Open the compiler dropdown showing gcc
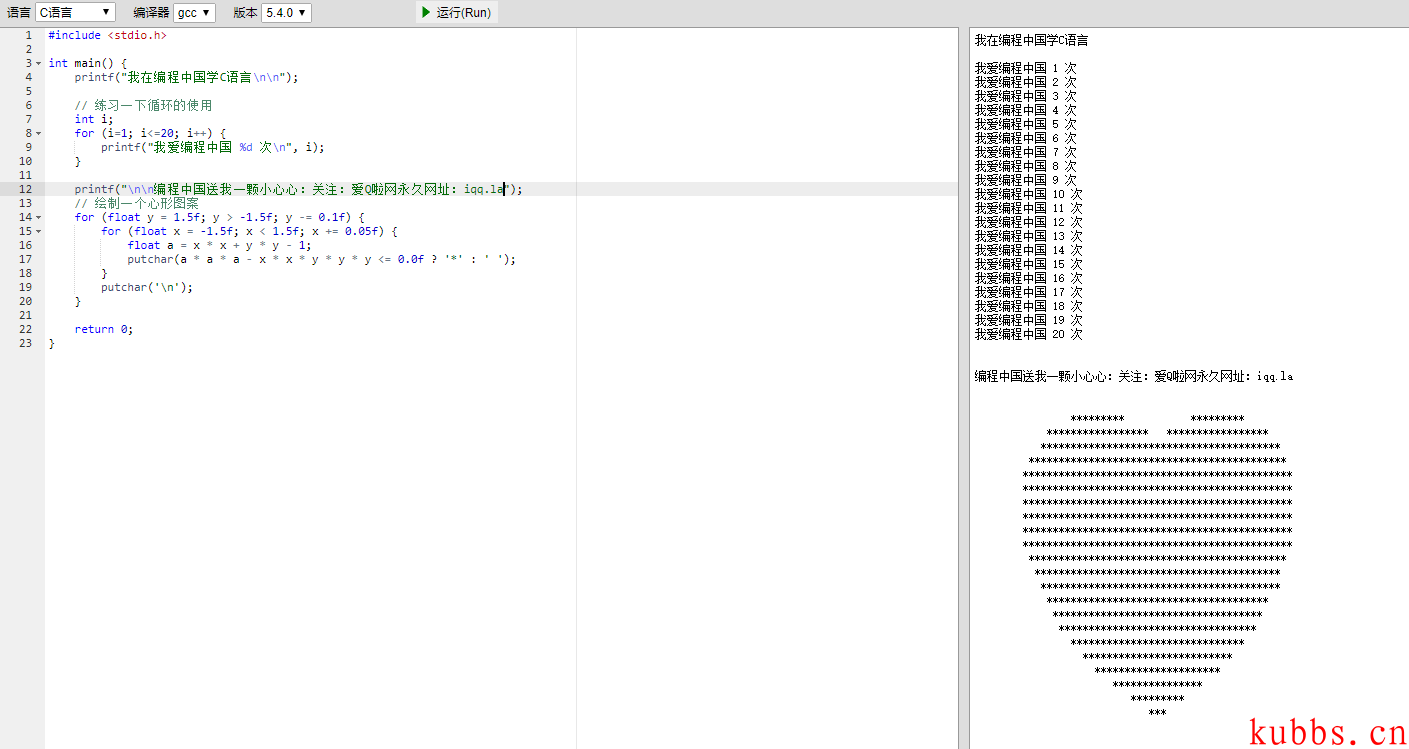 coord(194,13)
